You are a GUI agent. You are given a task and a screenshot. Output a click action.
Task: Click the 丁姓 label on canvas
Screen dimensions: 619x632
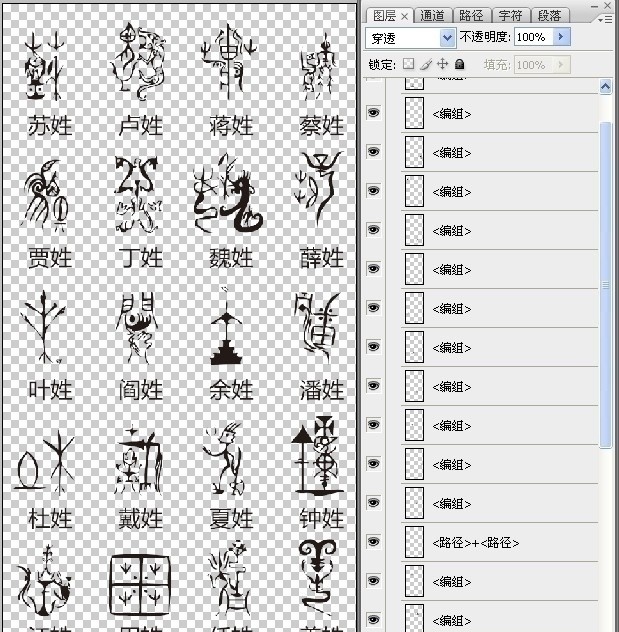[141, 258]
